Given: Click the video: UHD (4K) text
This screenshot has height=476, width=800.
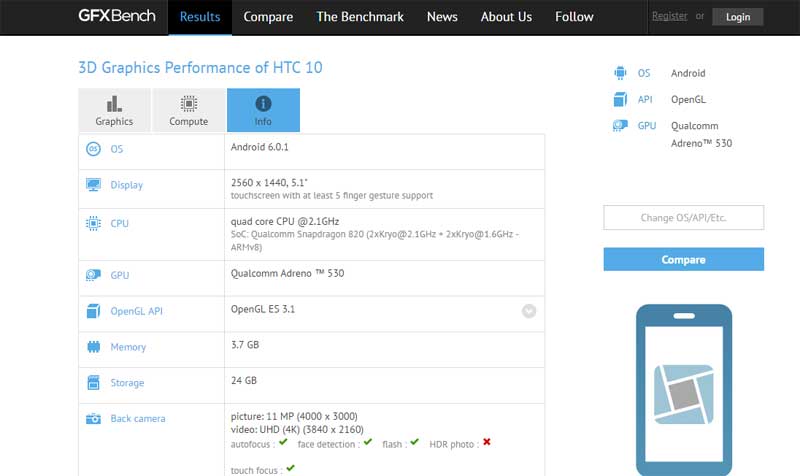Looking at the screenshot, I should (297, 430).
